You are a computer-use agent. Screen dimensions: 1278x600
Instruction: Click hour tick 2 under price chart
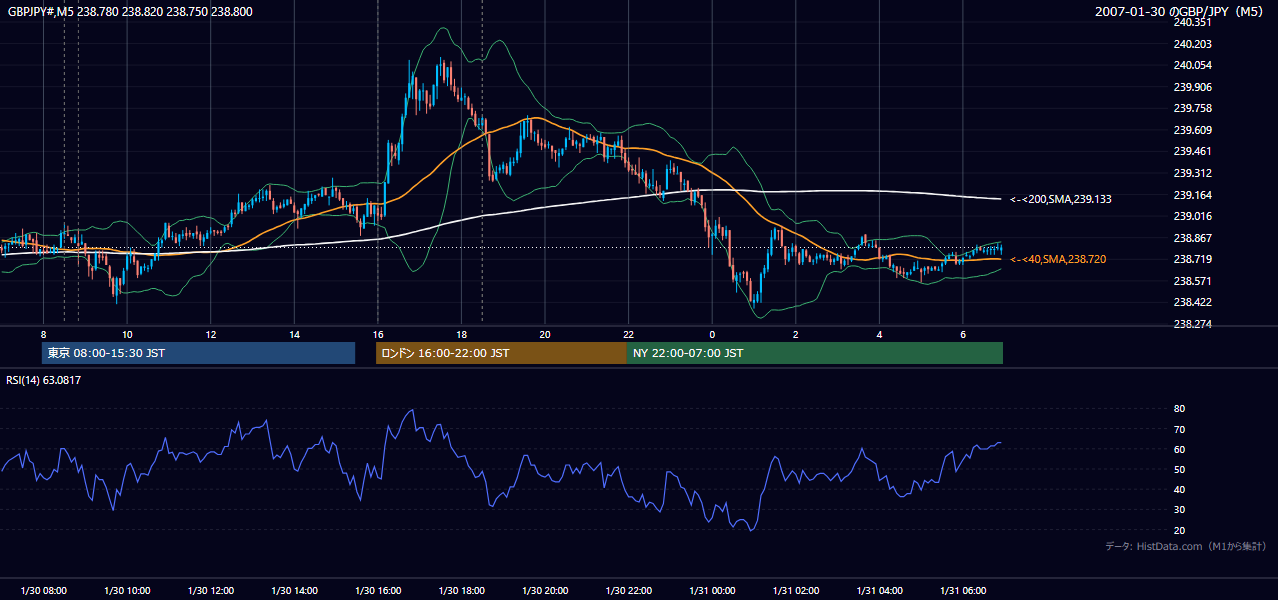796,334
